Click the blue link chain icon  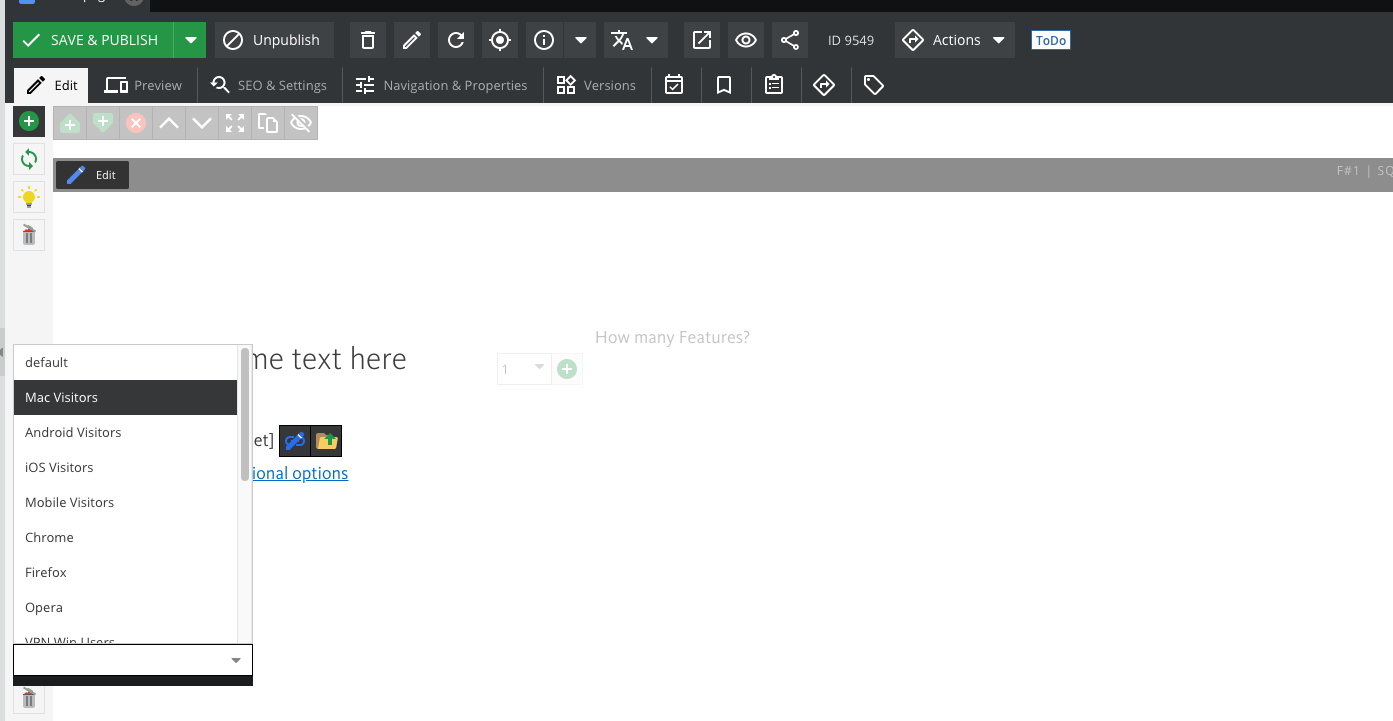pyautogui.click(x=294, y=440)
